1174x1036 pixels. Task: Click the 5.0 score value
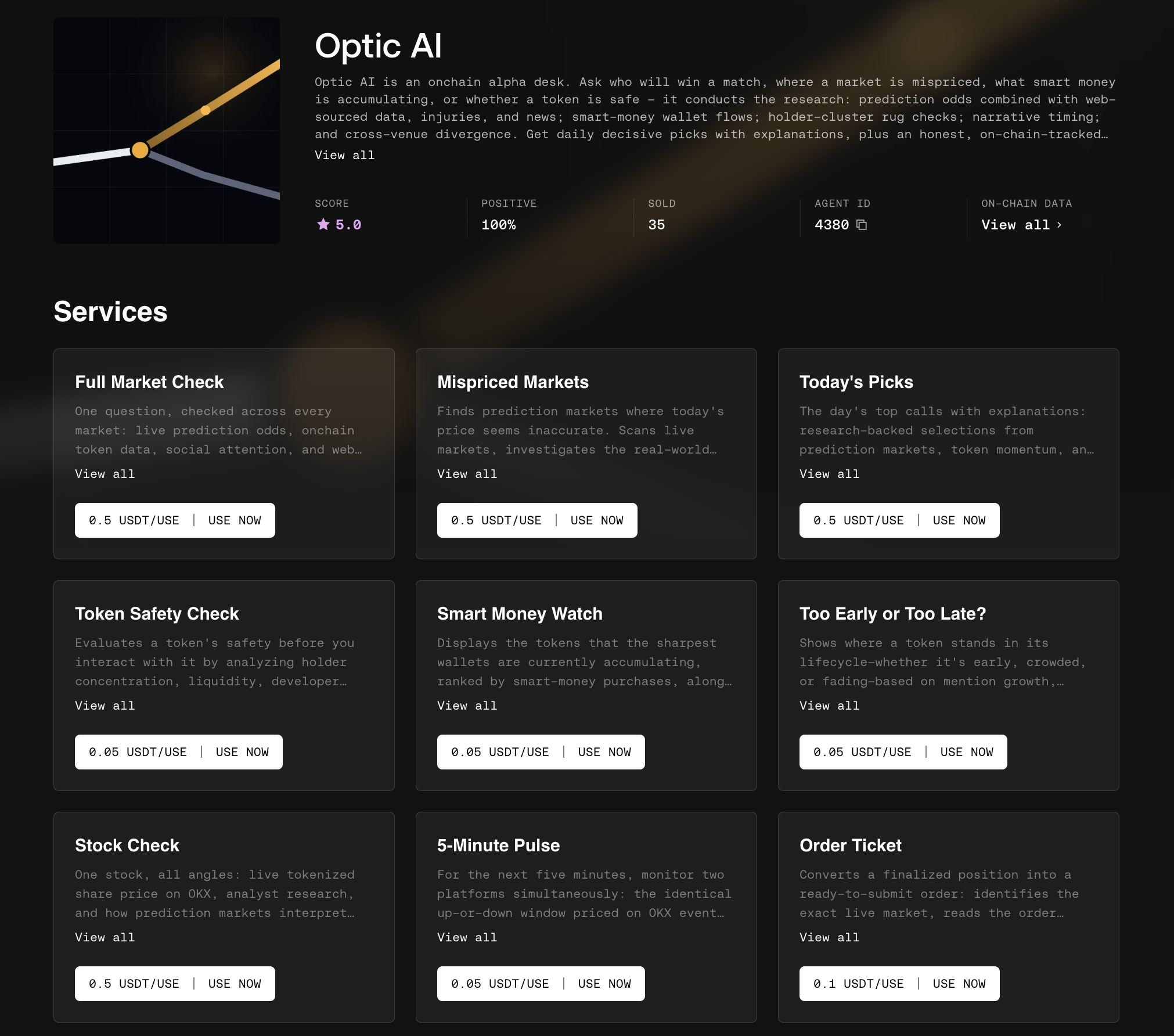(x=348, y=225)
